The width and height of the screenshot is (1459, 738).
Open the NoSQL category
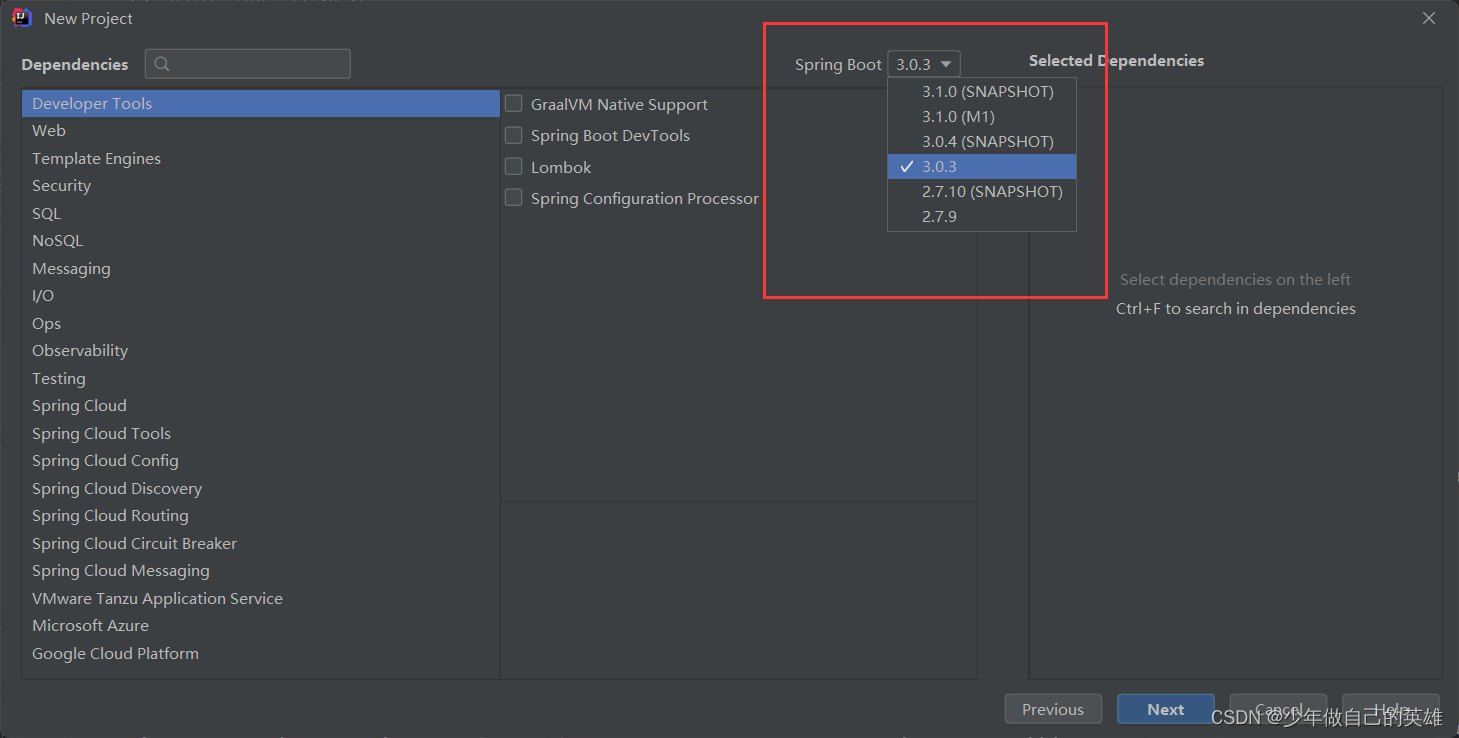261,241
